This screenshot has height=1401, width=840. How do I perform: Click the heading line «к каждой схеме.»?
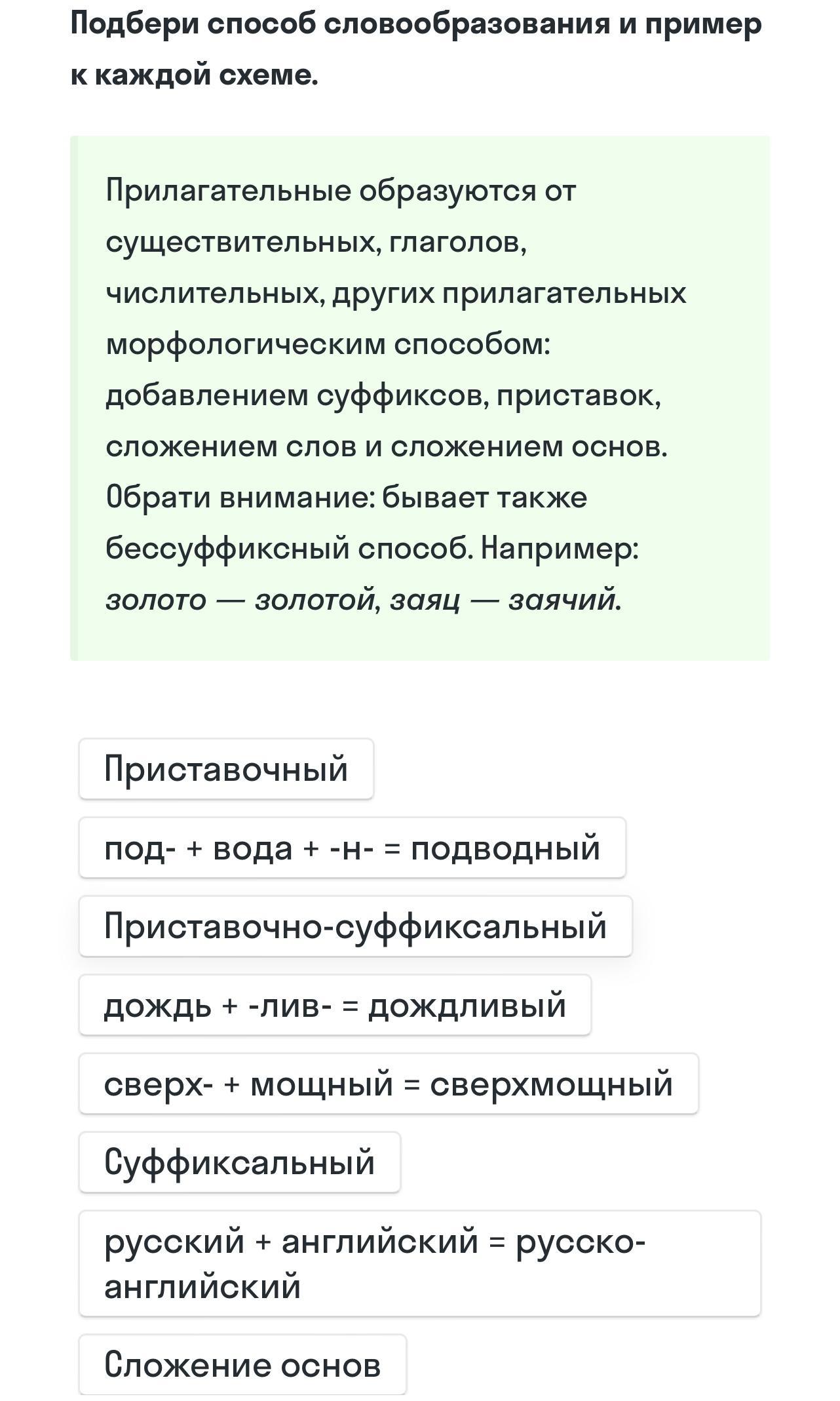click(x=195, y=75)
